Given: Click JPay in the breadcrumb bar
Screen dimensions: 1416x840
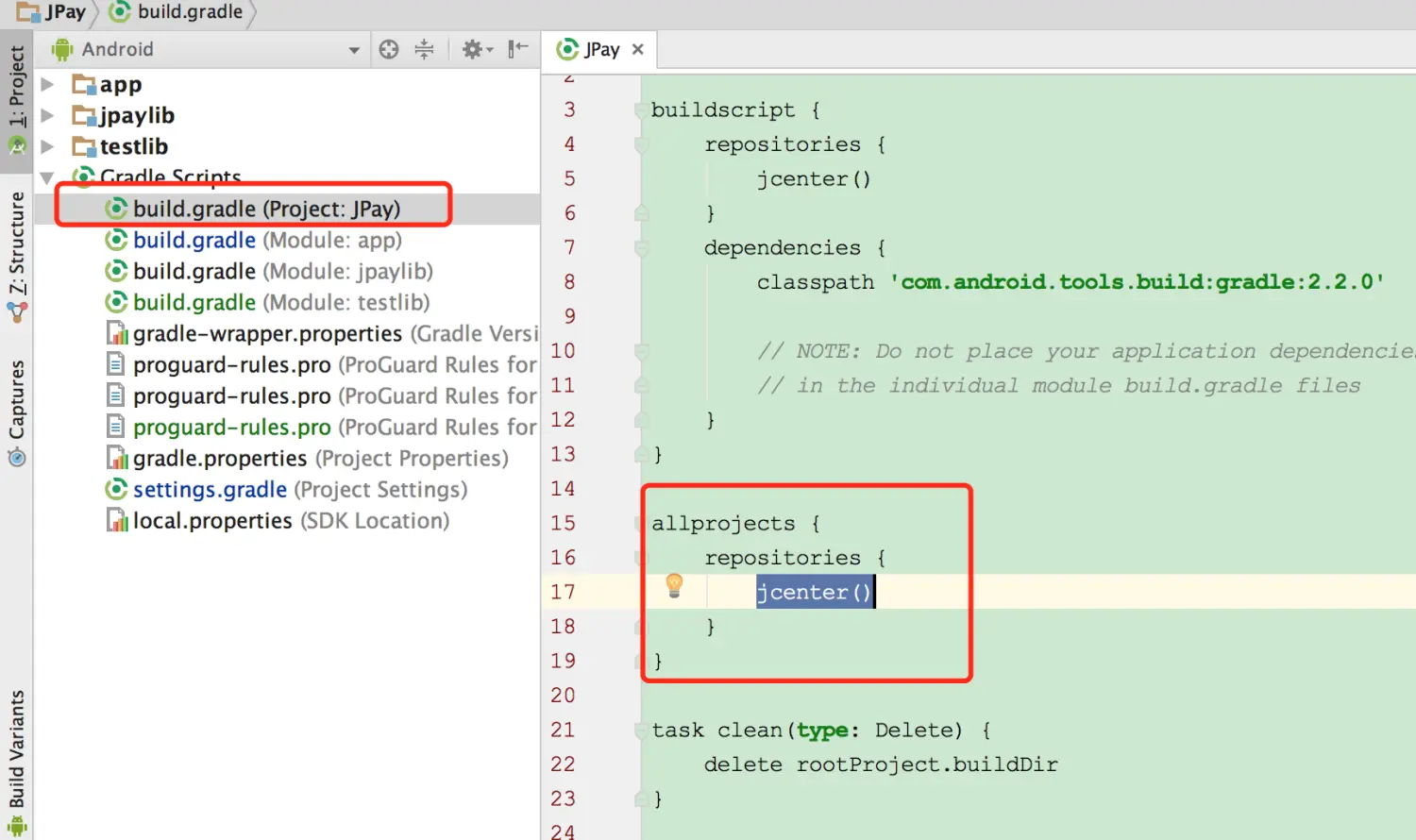Looking at the screenshot, I should [x=53, y=12].
